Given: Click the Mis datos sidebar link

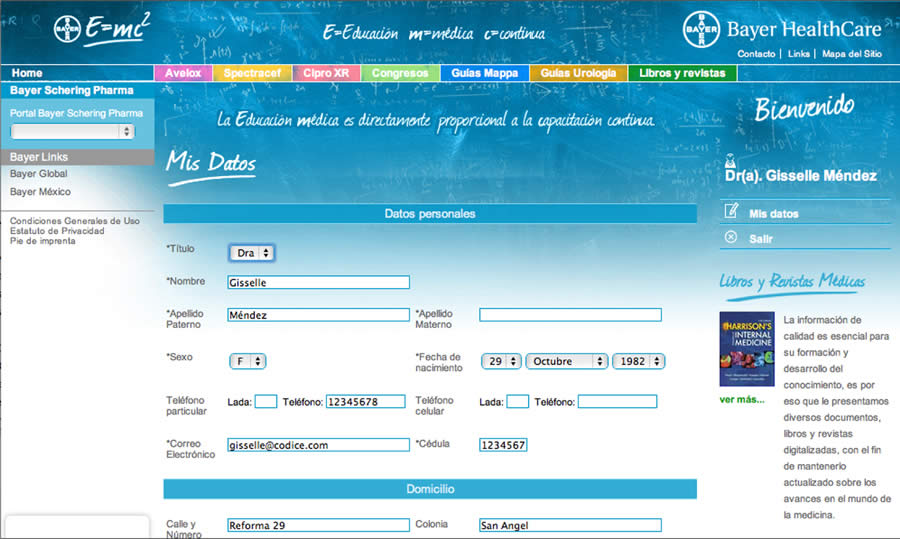Looking at the screenshot, I should click(x=774, y=214).
